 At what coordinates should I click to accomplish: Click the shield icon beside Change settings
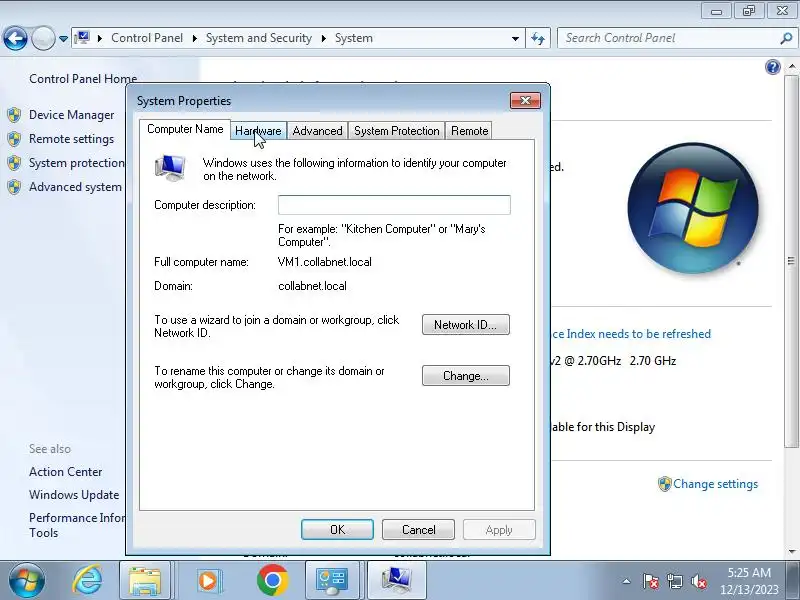(664, 484)
